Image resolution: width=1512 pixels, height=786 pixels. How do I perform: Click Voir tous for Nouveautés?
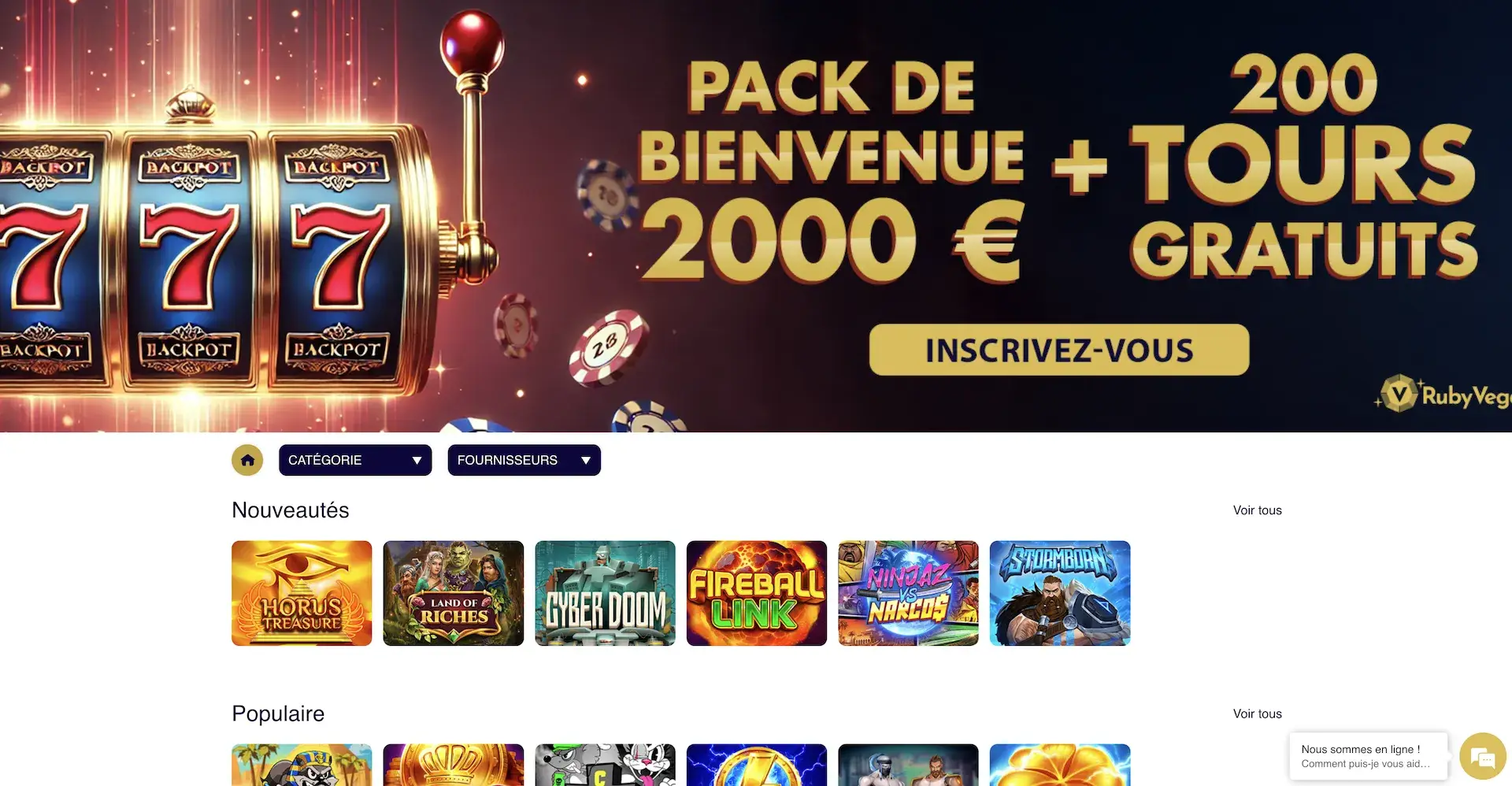point(1257,510)
